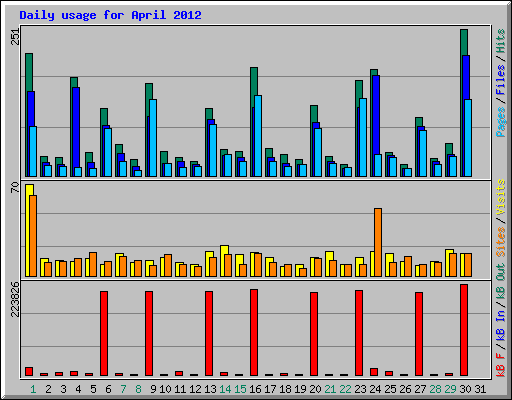Click the 'Daily usage for April 2012' title
Screen dimensions: 512x400
pos(110,16)
